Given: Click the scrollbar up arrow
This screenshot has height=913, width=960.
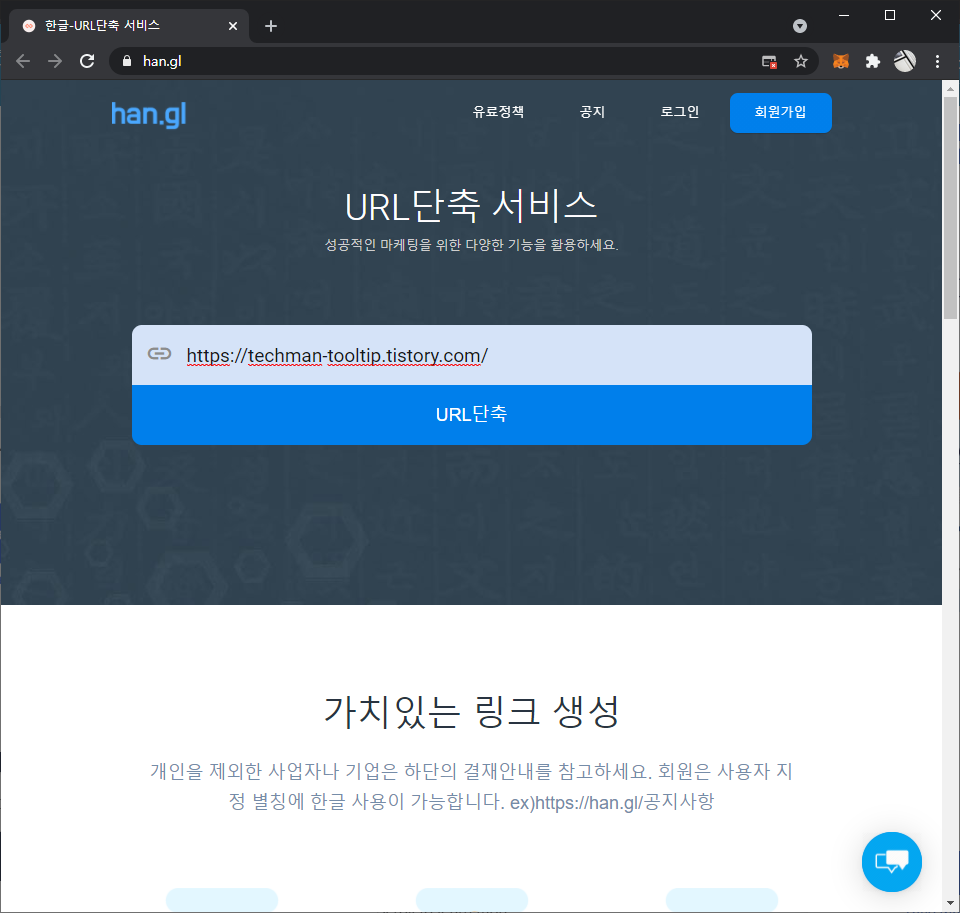Looking at the screenshot, I should (950, 89).
